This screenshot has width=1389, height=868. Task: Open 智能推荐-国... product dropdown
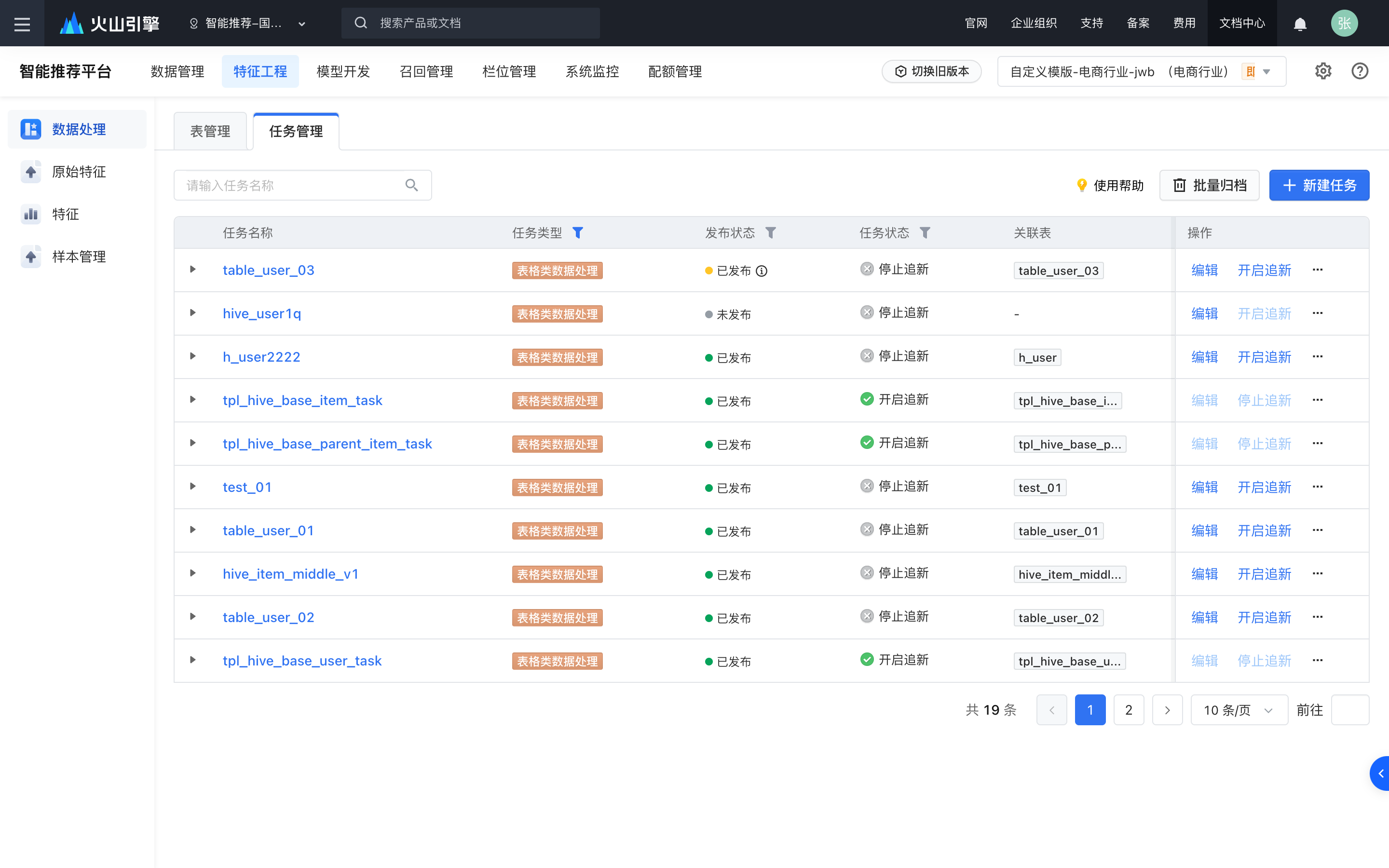(x=248, y=24)
